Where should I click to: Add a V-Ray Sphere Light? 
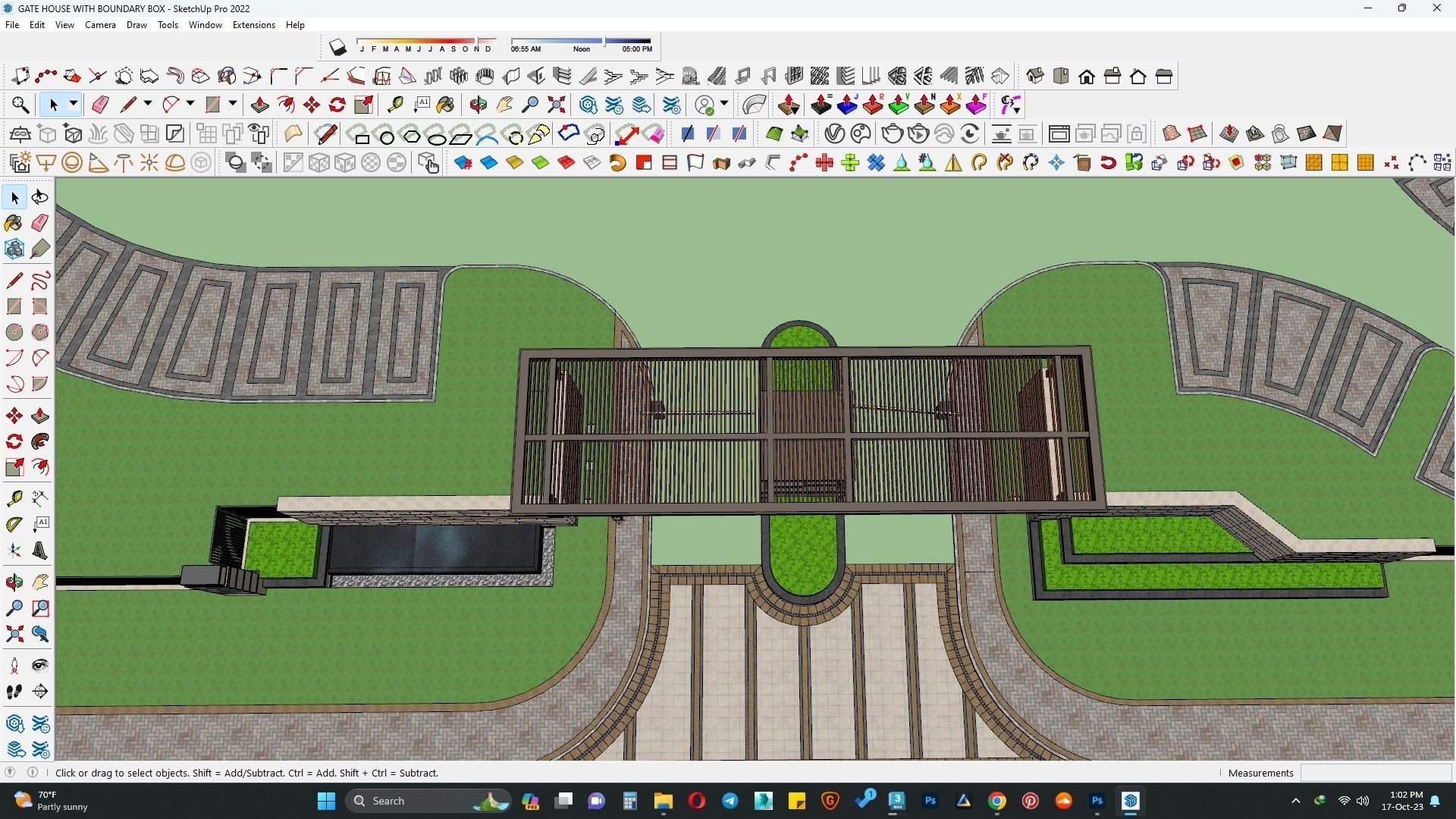pos(72,163)
